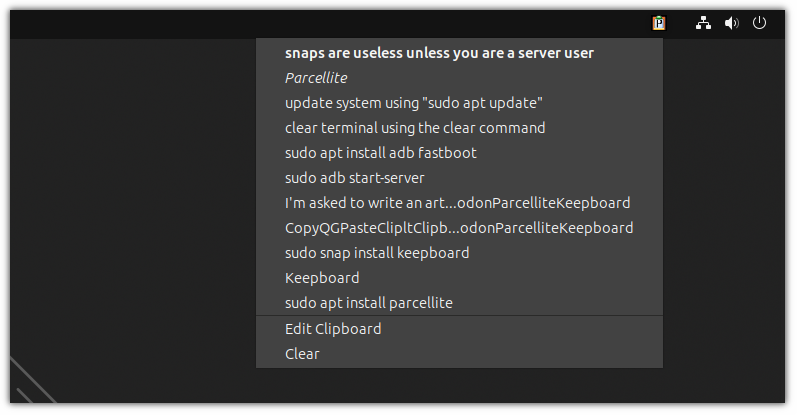The width and height of the screenshot is (797, 415).
Task: Select the bold "snaps are useless" clipboard entry
Action: point(439,53)
